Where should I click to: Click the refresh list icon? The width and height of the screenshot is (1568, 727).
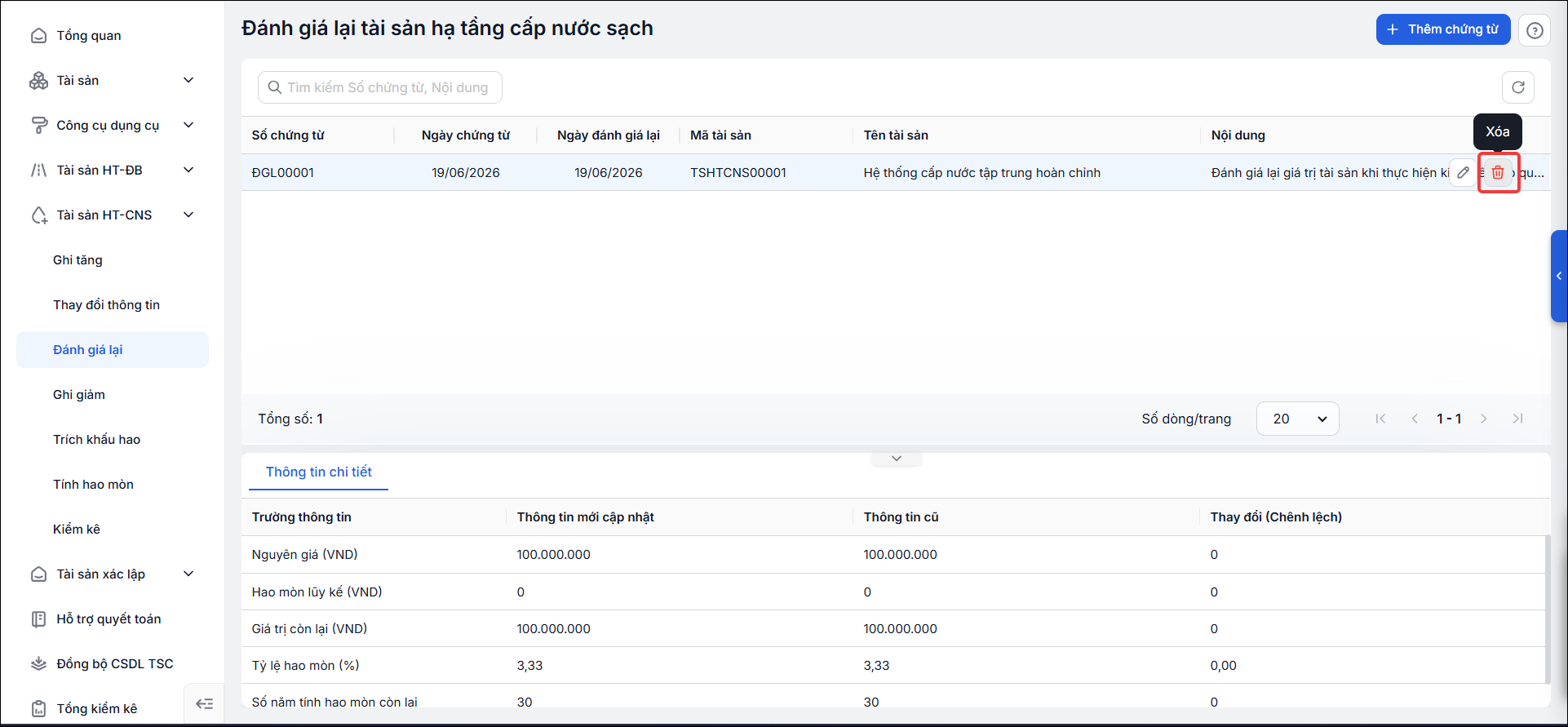pyautogui.click(x=1518, y=87)
